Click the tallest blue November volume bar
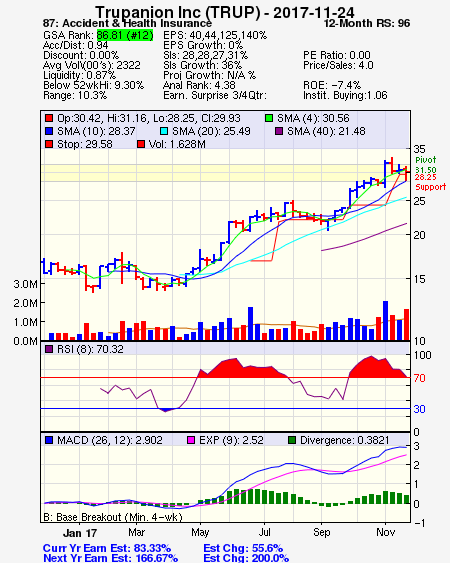Image resolution: width=450 pixels, height=563 pixels. tap(385, 321)
